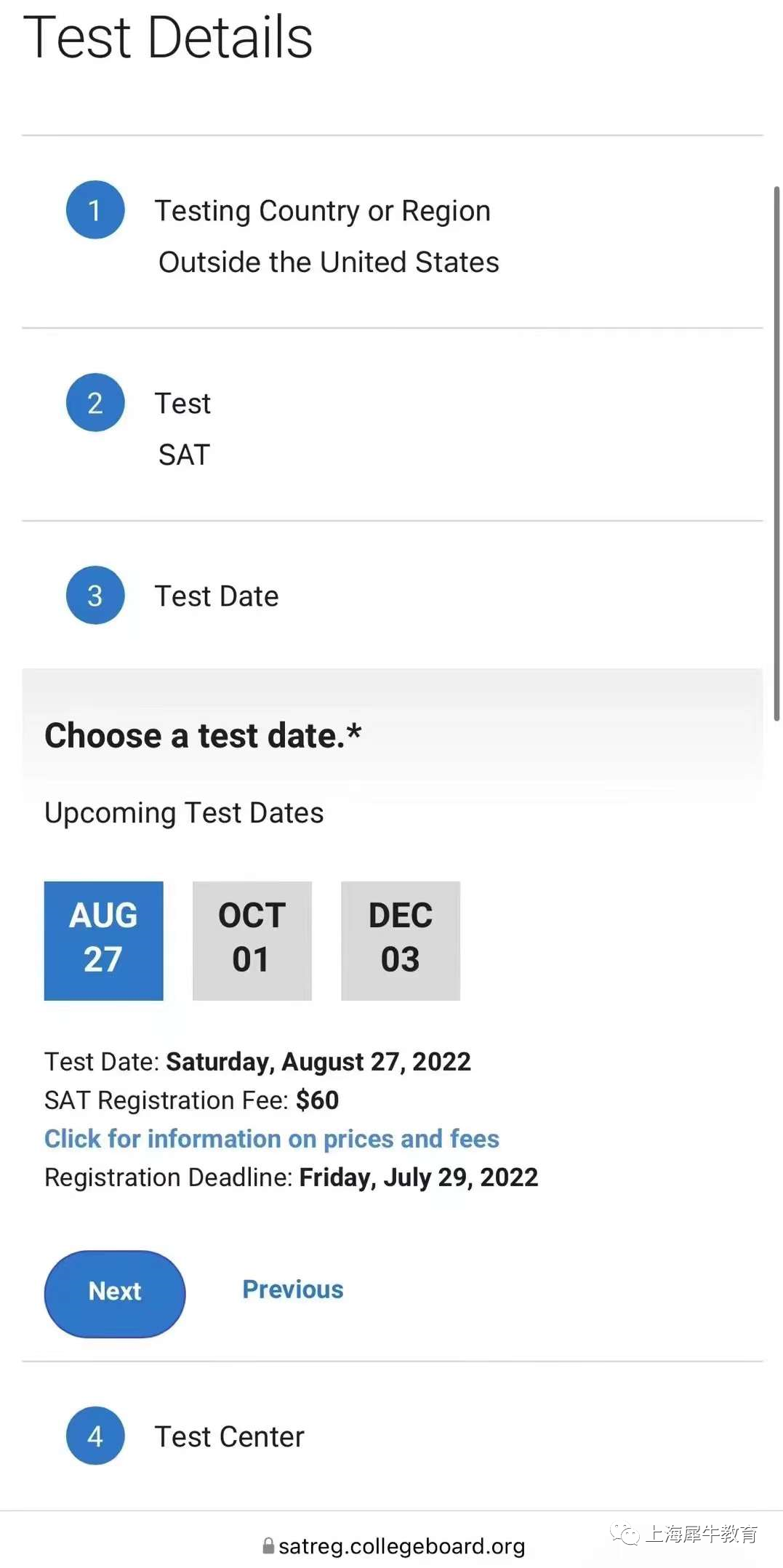This screenshot has height=1568, width=783.
Task: Click the WeChat logo in the watermark
Action: pyautogui.click(x=625, y=1535)
